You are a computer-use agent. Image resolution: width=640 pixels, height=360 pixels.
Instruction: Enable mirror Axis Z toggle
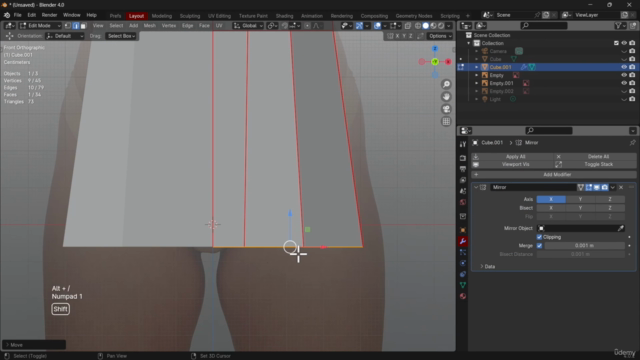[x=610, y=199]
